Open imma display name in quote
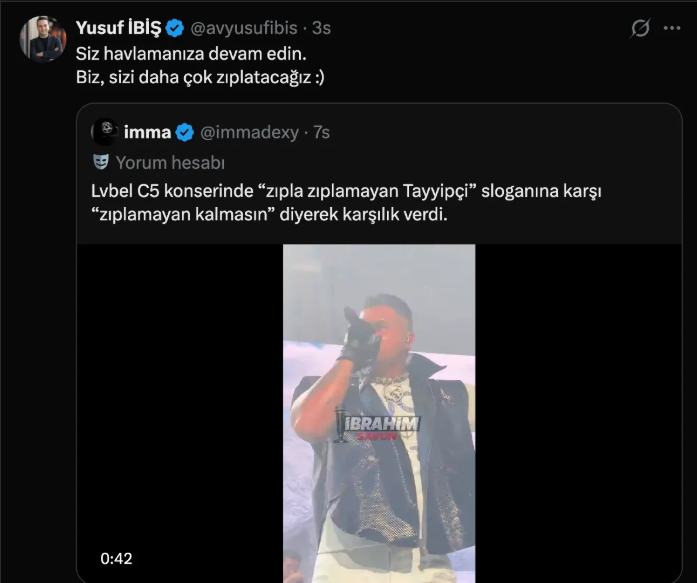 (x=147, y=132)
